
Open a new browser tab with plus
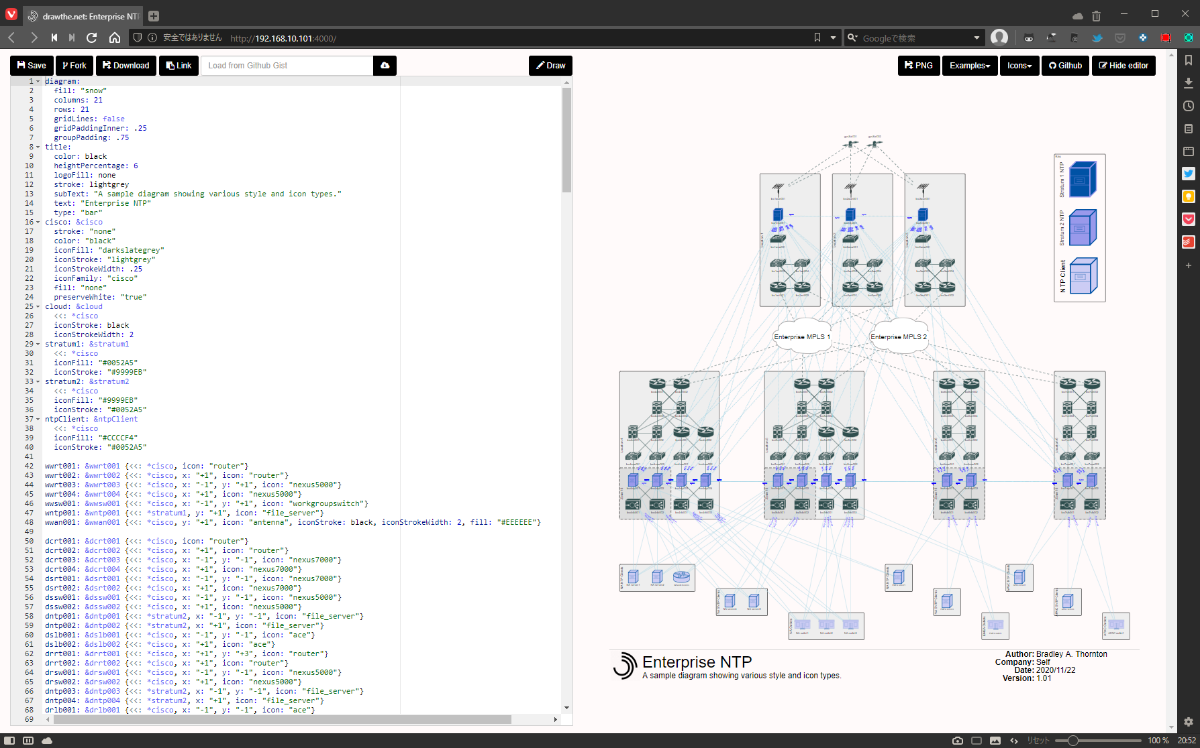click(x=153, y=16)
